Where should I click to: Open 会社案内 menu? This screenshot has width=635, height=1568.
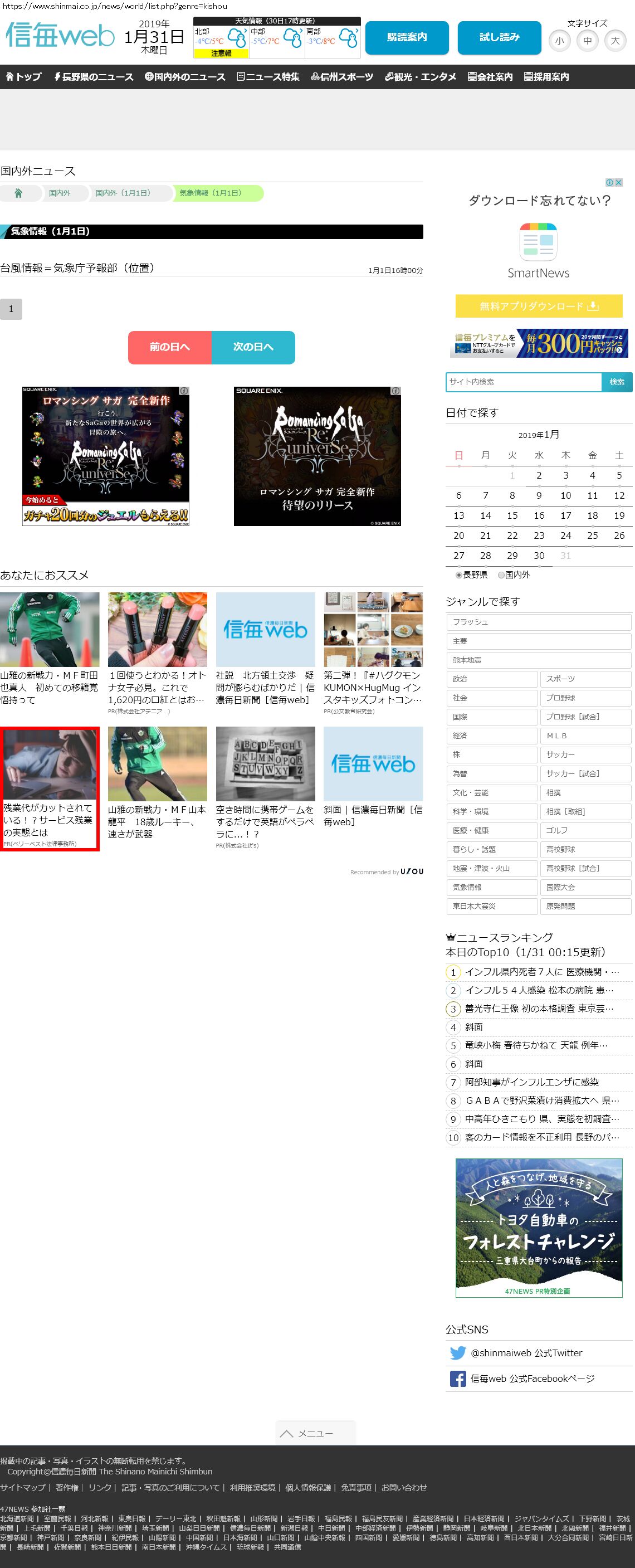pos(490,77)
